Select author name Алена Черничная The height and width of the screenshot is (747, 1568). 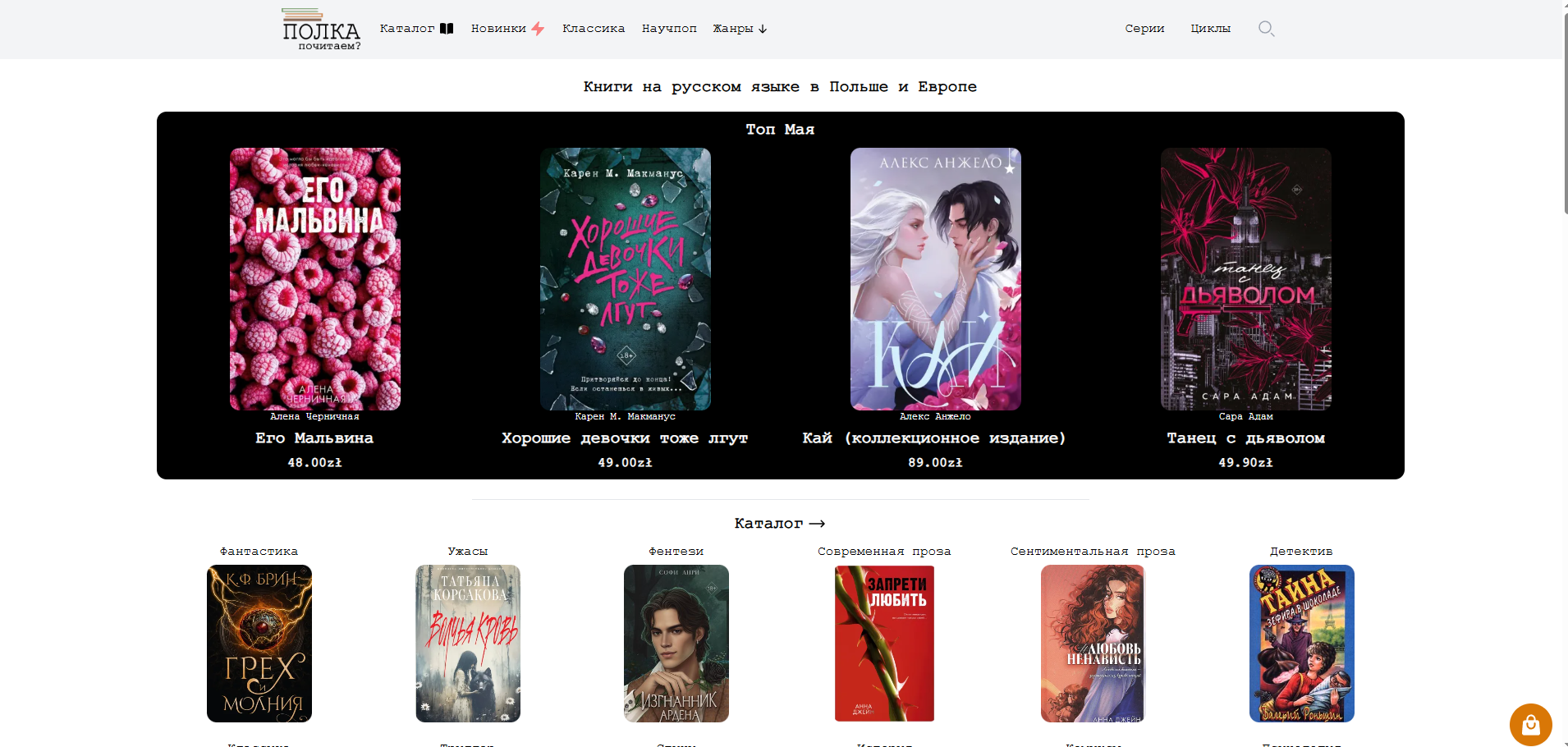(314, 417)
